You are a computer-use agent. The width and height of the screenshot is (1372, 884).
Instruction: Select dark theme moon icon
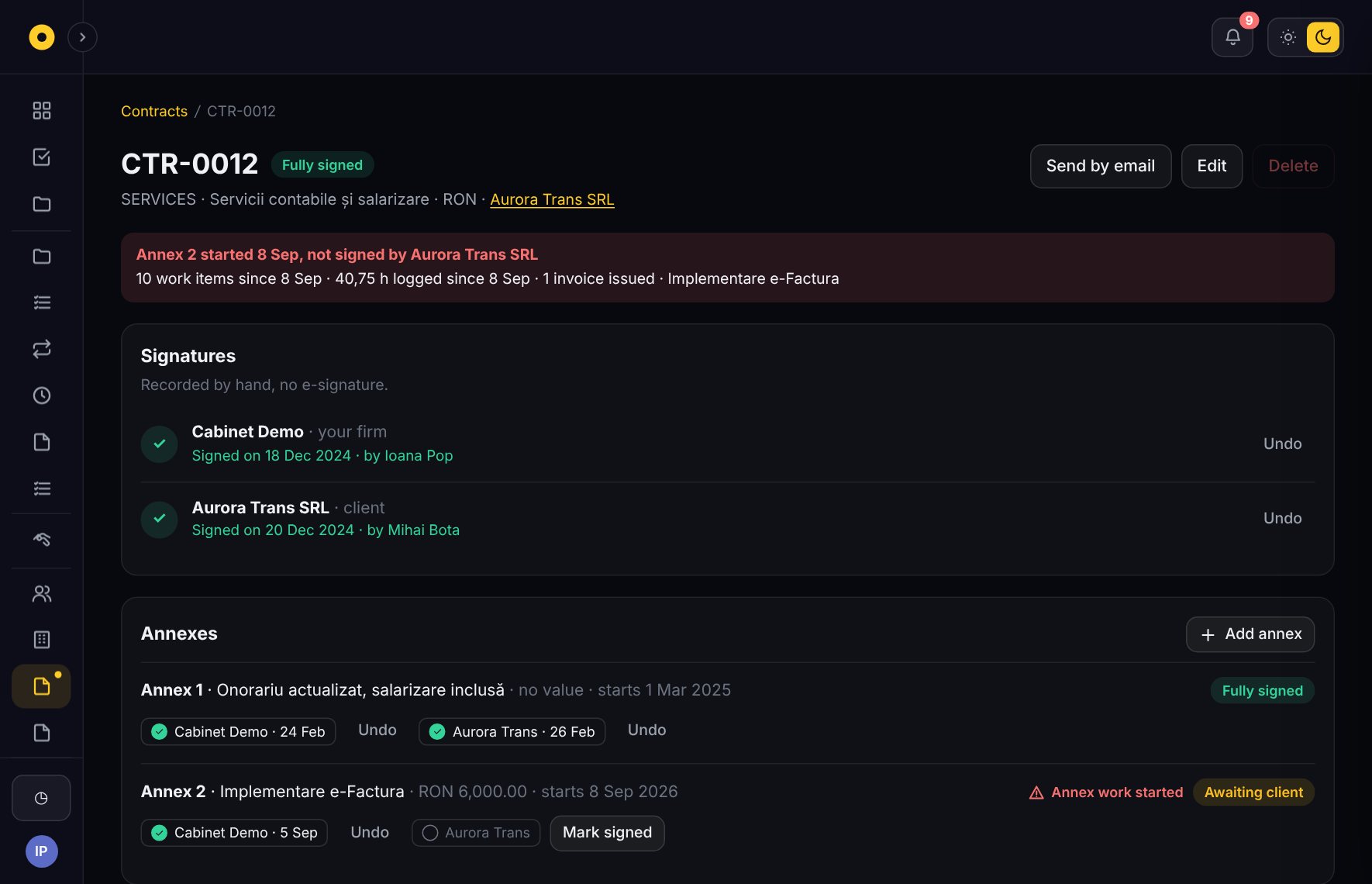[x=1323, y=37]
